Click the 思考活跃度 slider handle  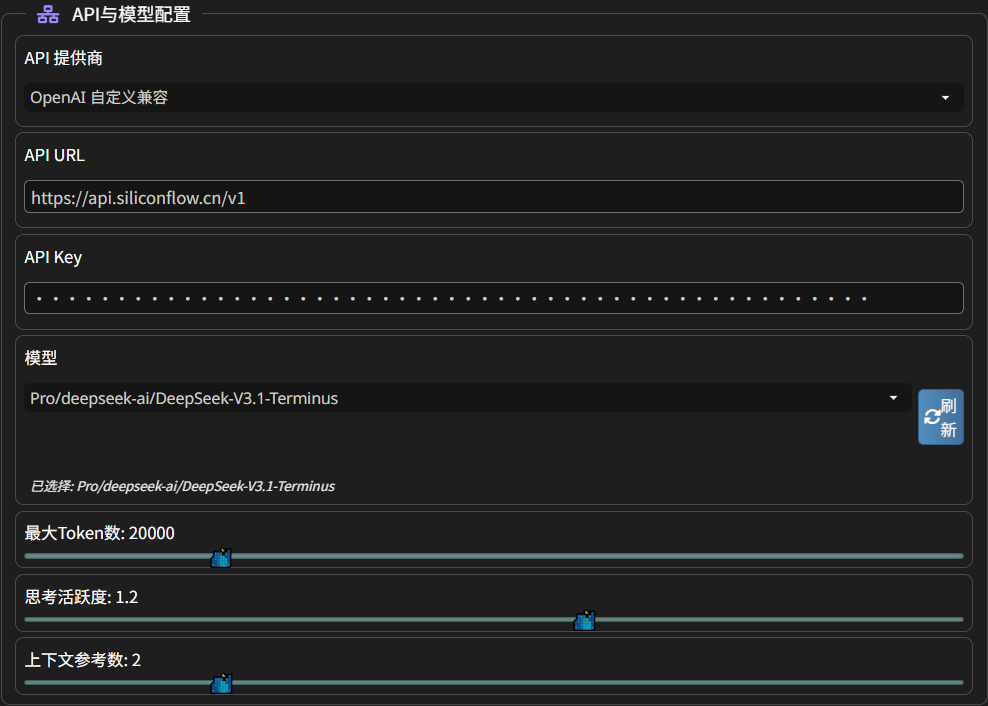584,621
